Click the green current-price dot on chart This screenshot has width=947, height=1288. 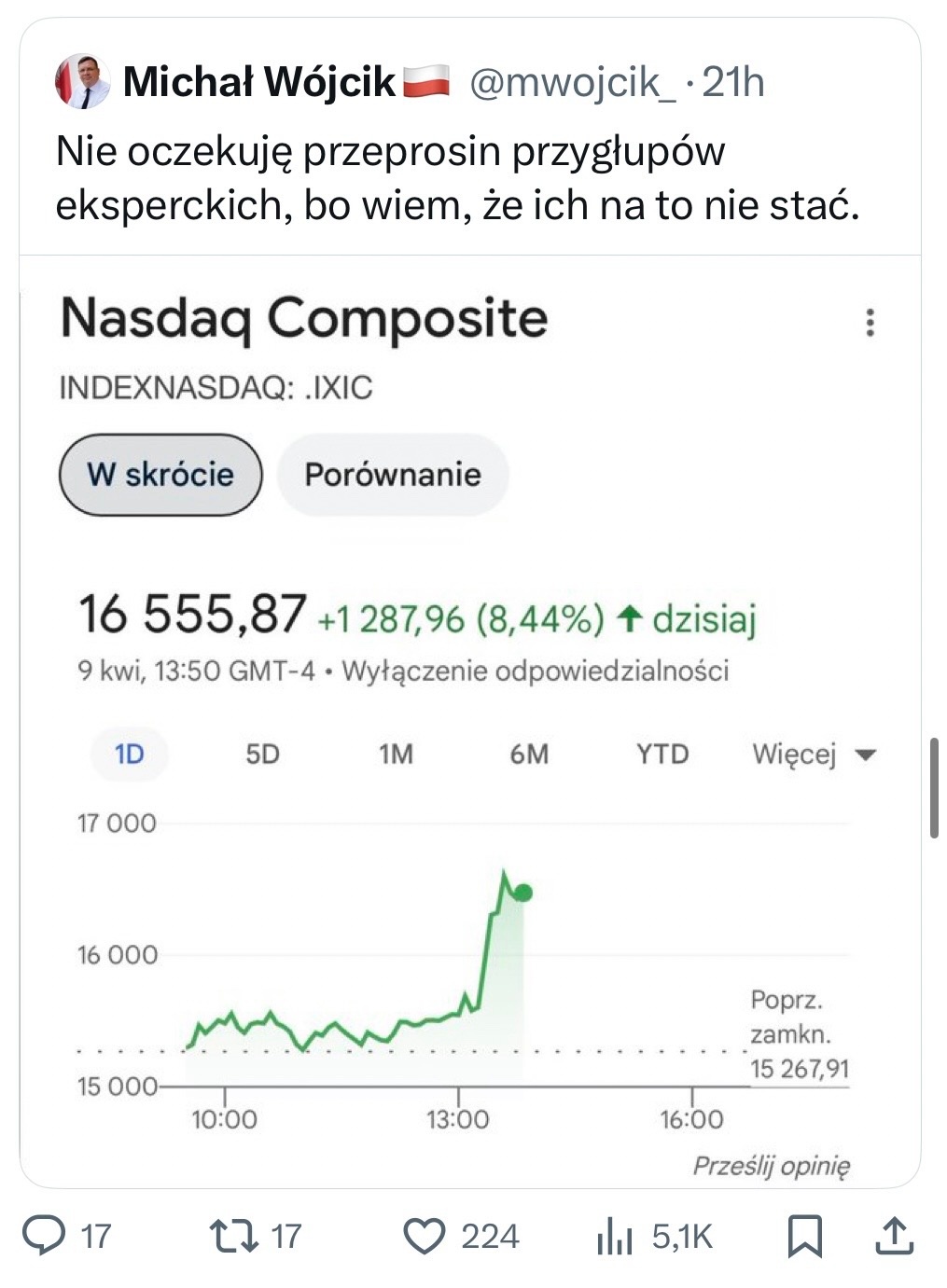point(522,893)
